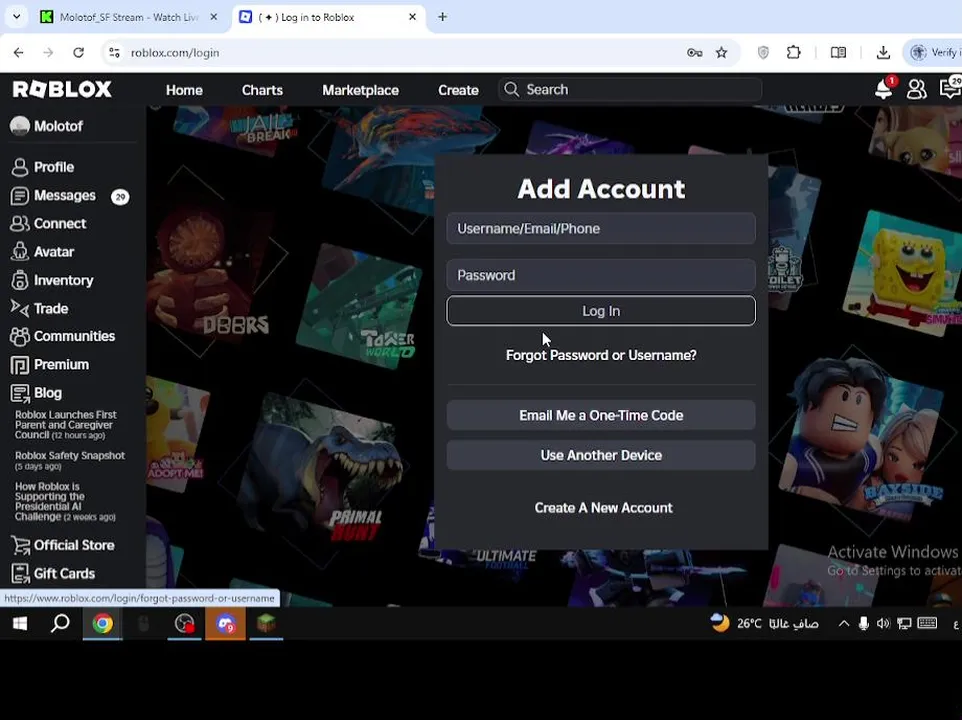The height and width of the screenshot is (720, 962).
Task: Show hidden system tray icons
Action: tap(844, 624)
